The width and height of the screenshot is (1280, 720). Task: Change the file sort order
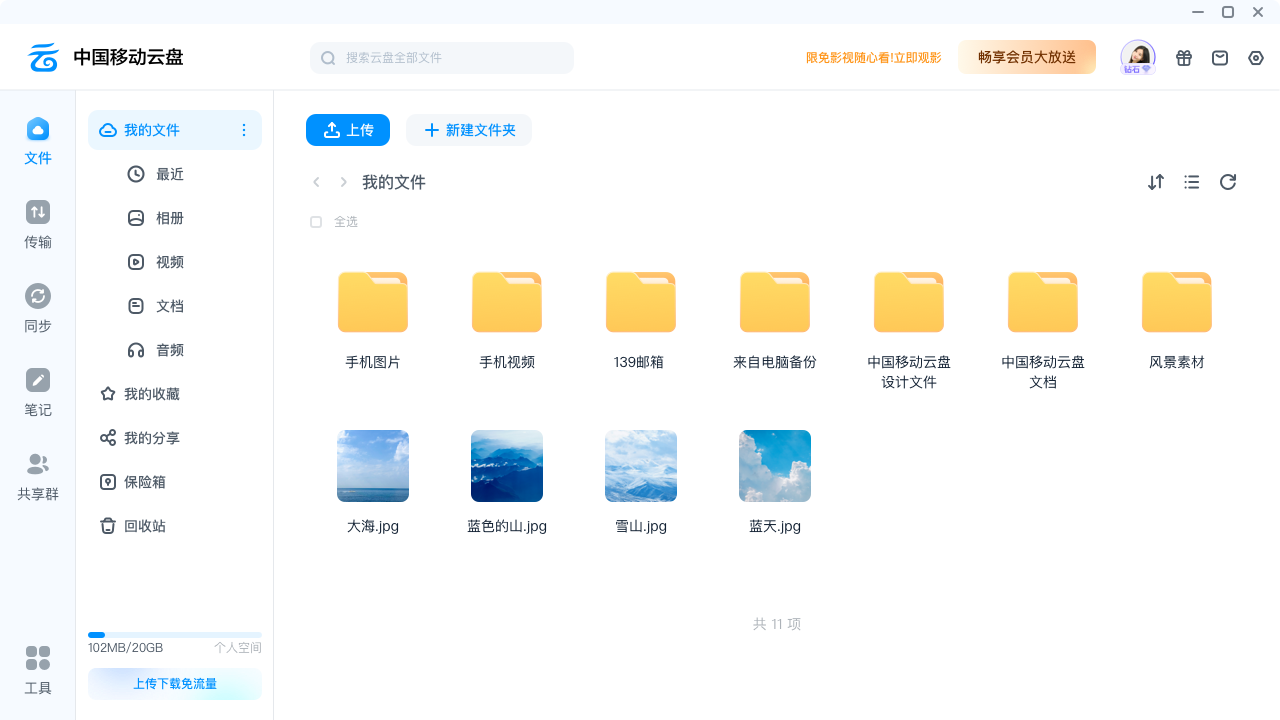(x=1156, y=182)
